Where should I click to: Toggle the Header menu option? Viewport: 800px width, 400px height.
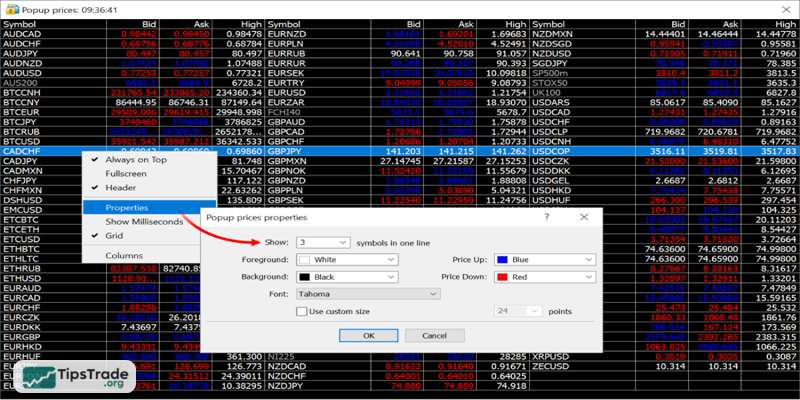(120, 188)
